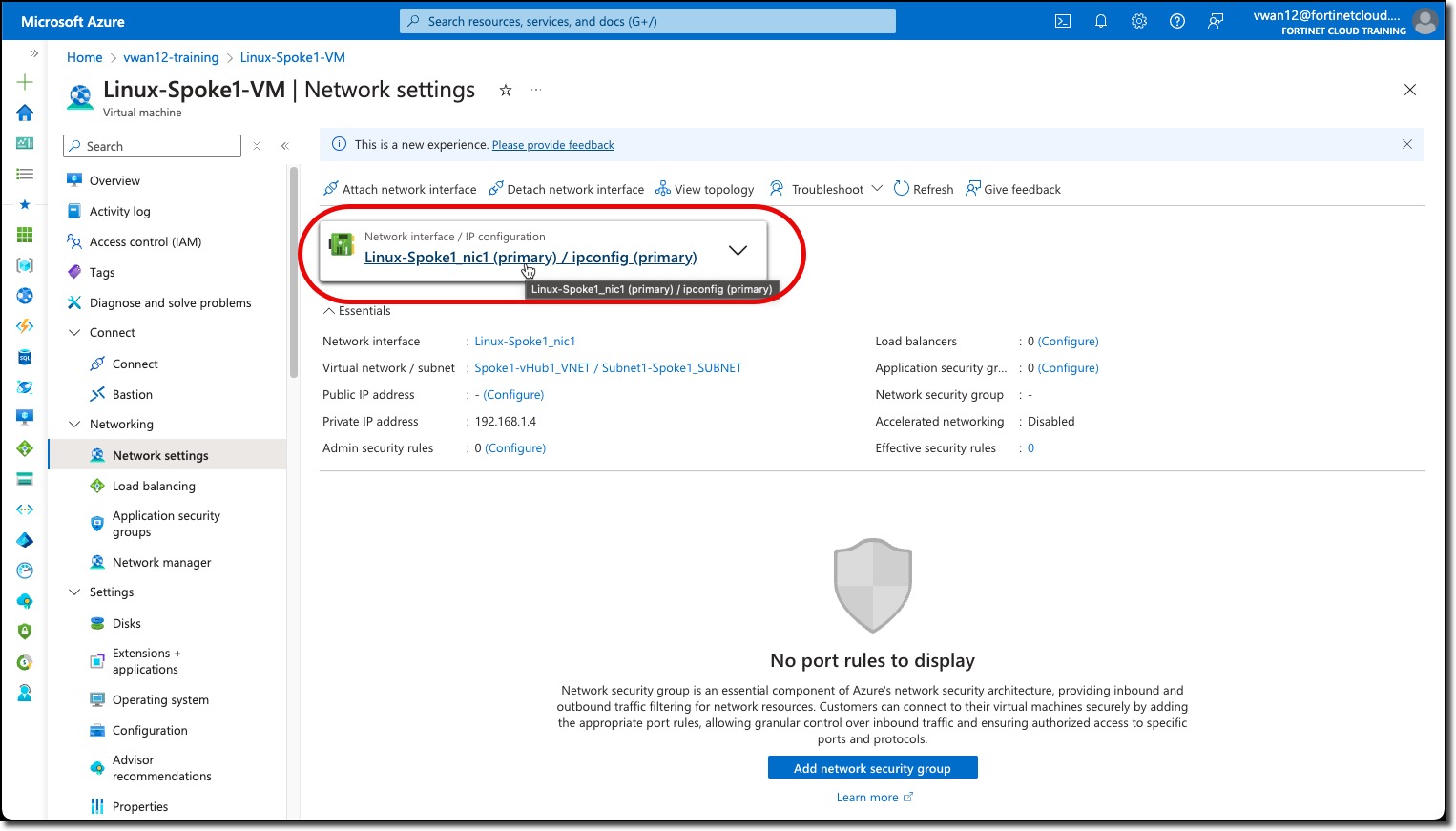Click Add network security group button

872,768
